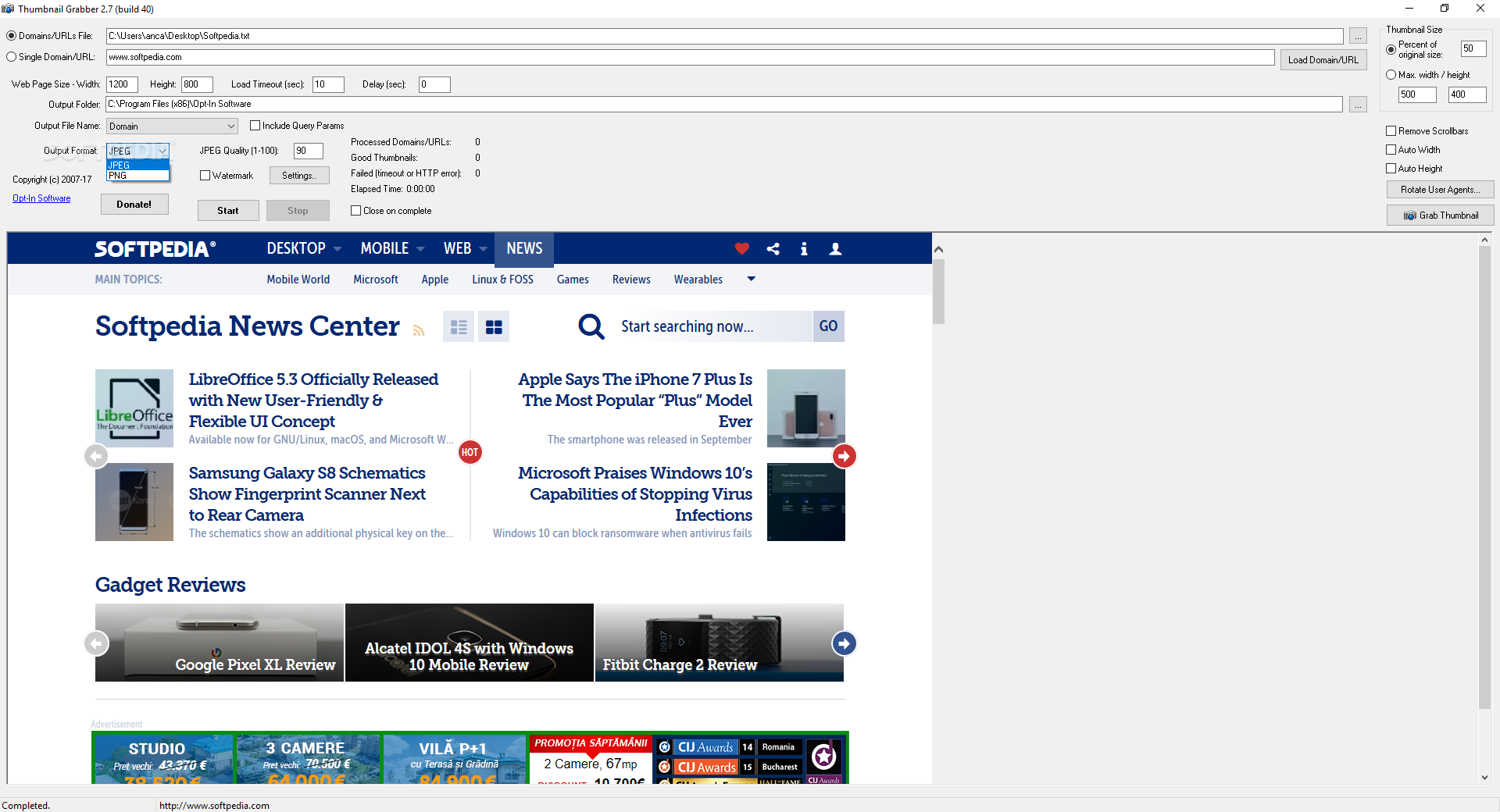This screenshot has height=812, width=1500.
Task: Click the Stop button
Action: pos(298,211)
